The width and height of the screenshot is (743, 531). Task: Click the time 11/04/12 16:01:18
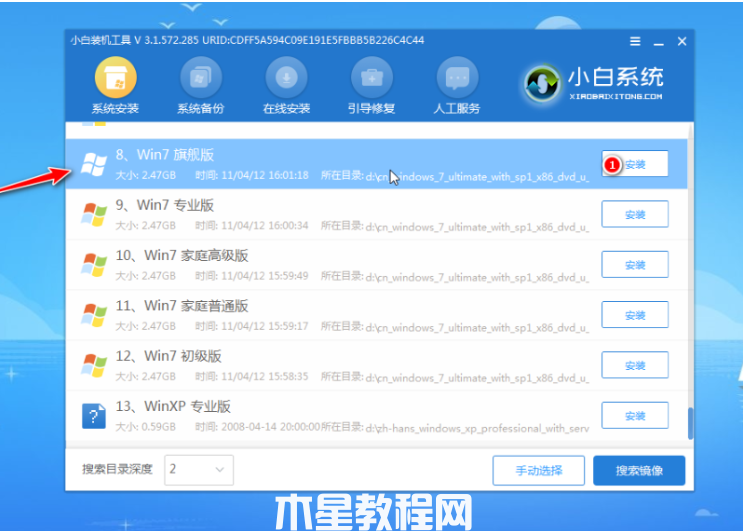coord(265,175)
